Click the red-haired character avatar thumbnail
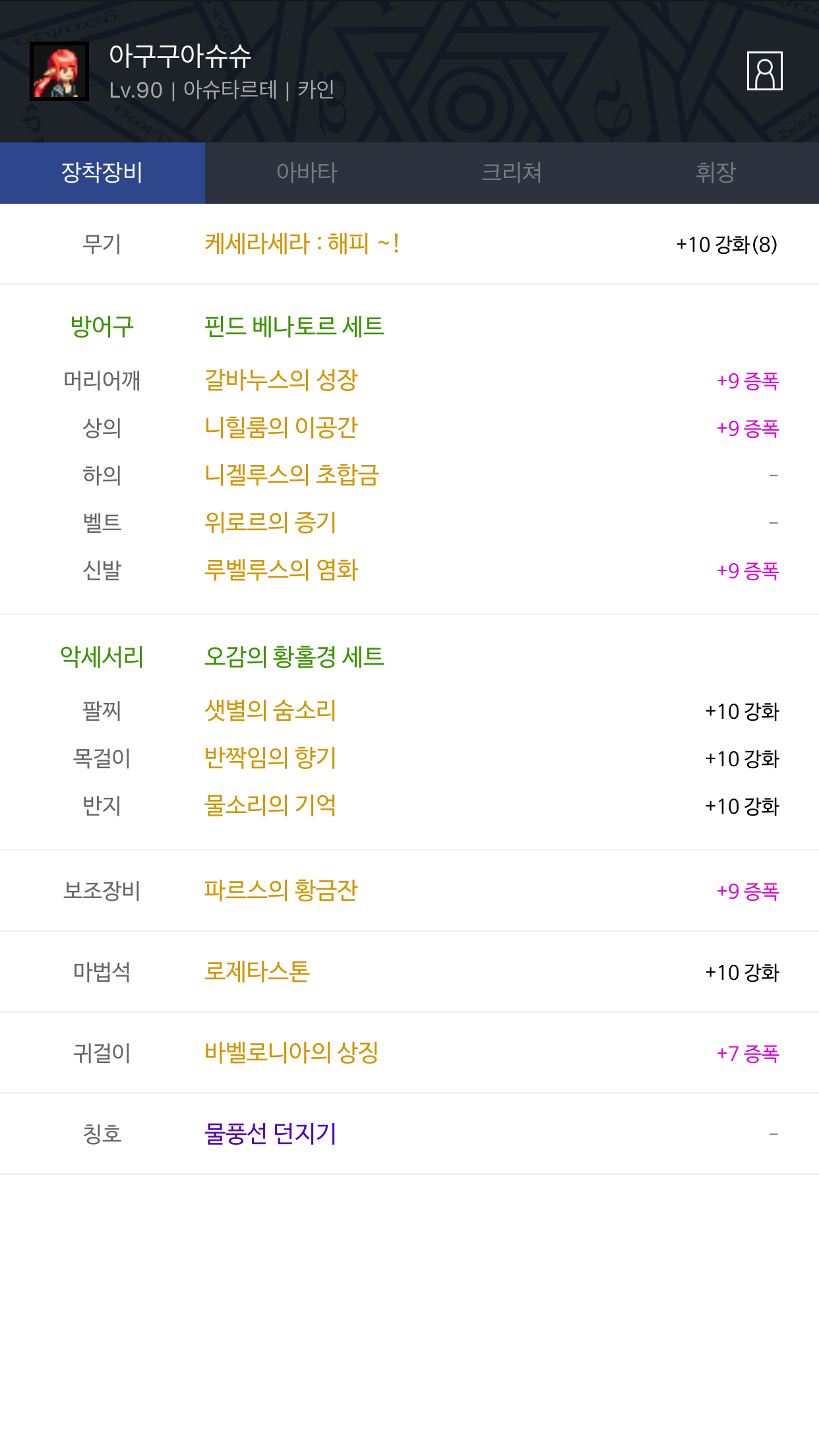819x1456 pixels. click(x=59, y=71)
